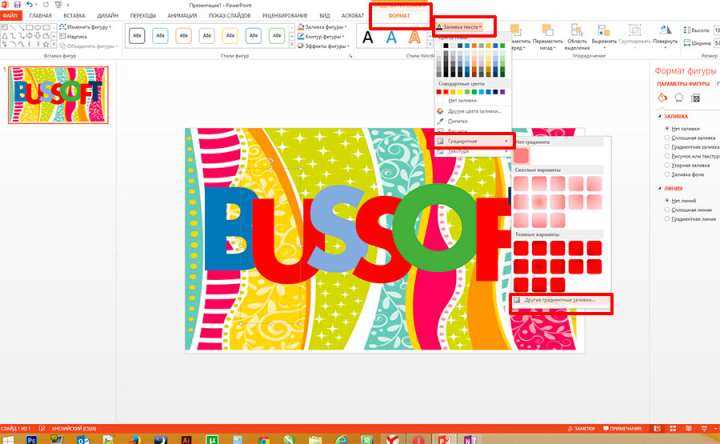Open the РЕЦЕНЗИРОВАНИЕ ribbon tab
Screen dimensions: 720x444
pyautogui.click(x=285, y=16)
